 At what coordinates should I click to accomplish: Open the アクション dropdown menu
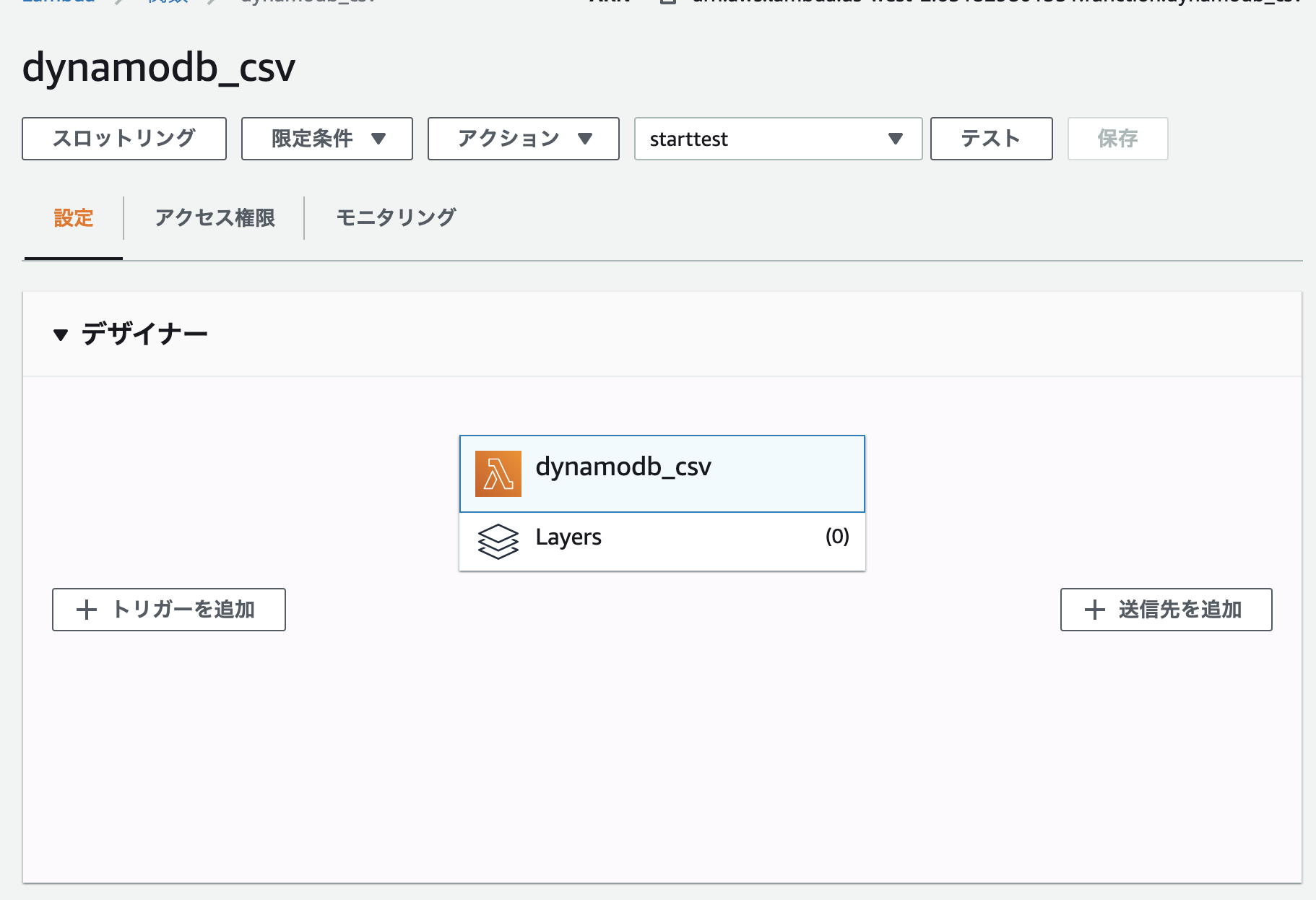pyautogui.click(x=523, y=139)
